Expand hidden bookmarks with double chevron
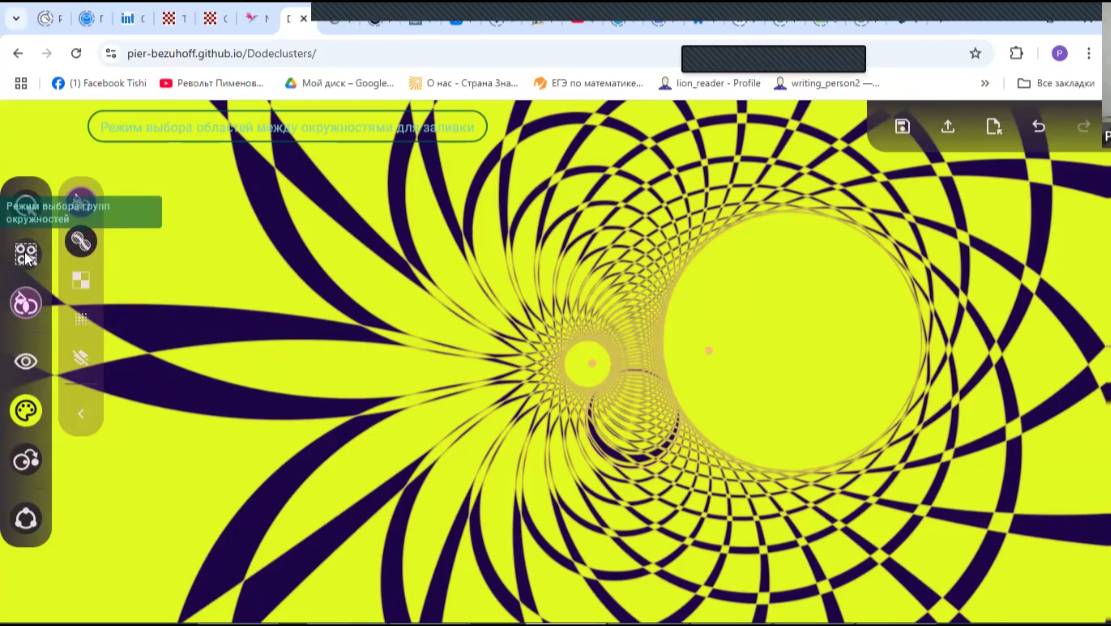This screenshot has height=626, width=1111. (x=985, y=83)
